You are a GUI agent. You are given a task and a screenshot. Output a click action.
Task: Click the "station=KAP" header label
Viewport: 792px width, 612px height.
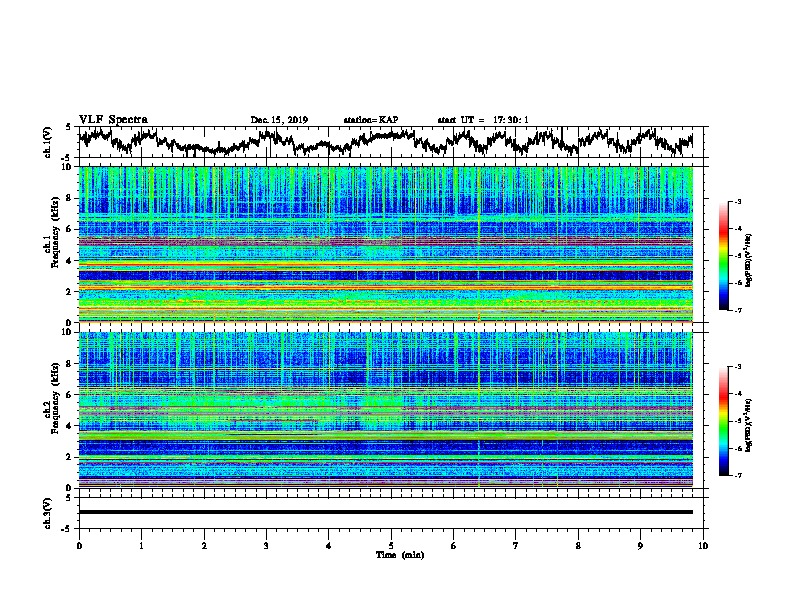pyautogui.click(x=371, y=120)
